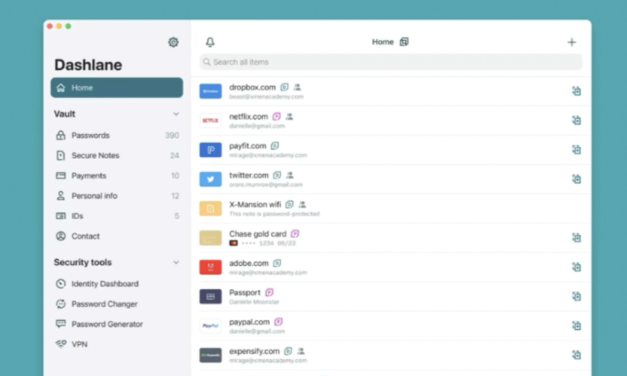Open Personal info in the Vault
Screen dimensions: 627x376
pyautogui.click(x=117, y=196)
